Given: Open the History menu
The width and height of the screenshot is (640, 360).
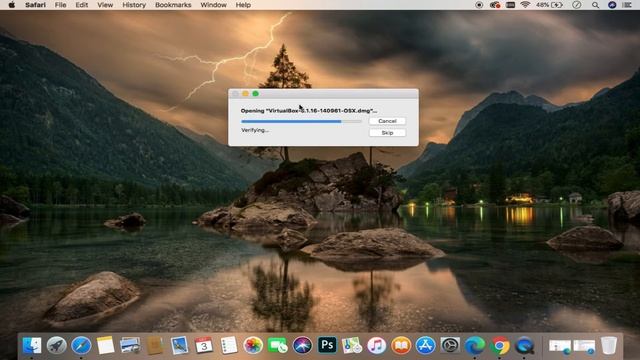Looking at the screenshot, I should click(134, 5).
